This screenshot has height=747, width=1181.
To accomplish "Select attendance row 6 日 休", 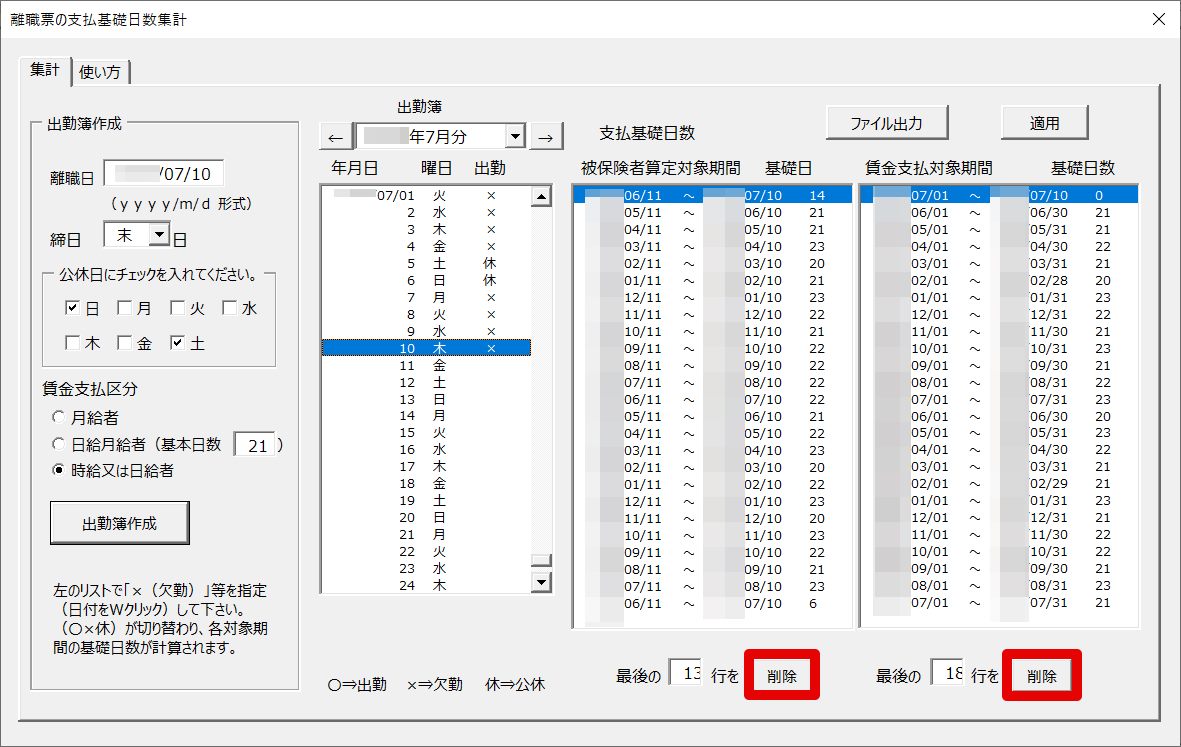I will point(426,281).
